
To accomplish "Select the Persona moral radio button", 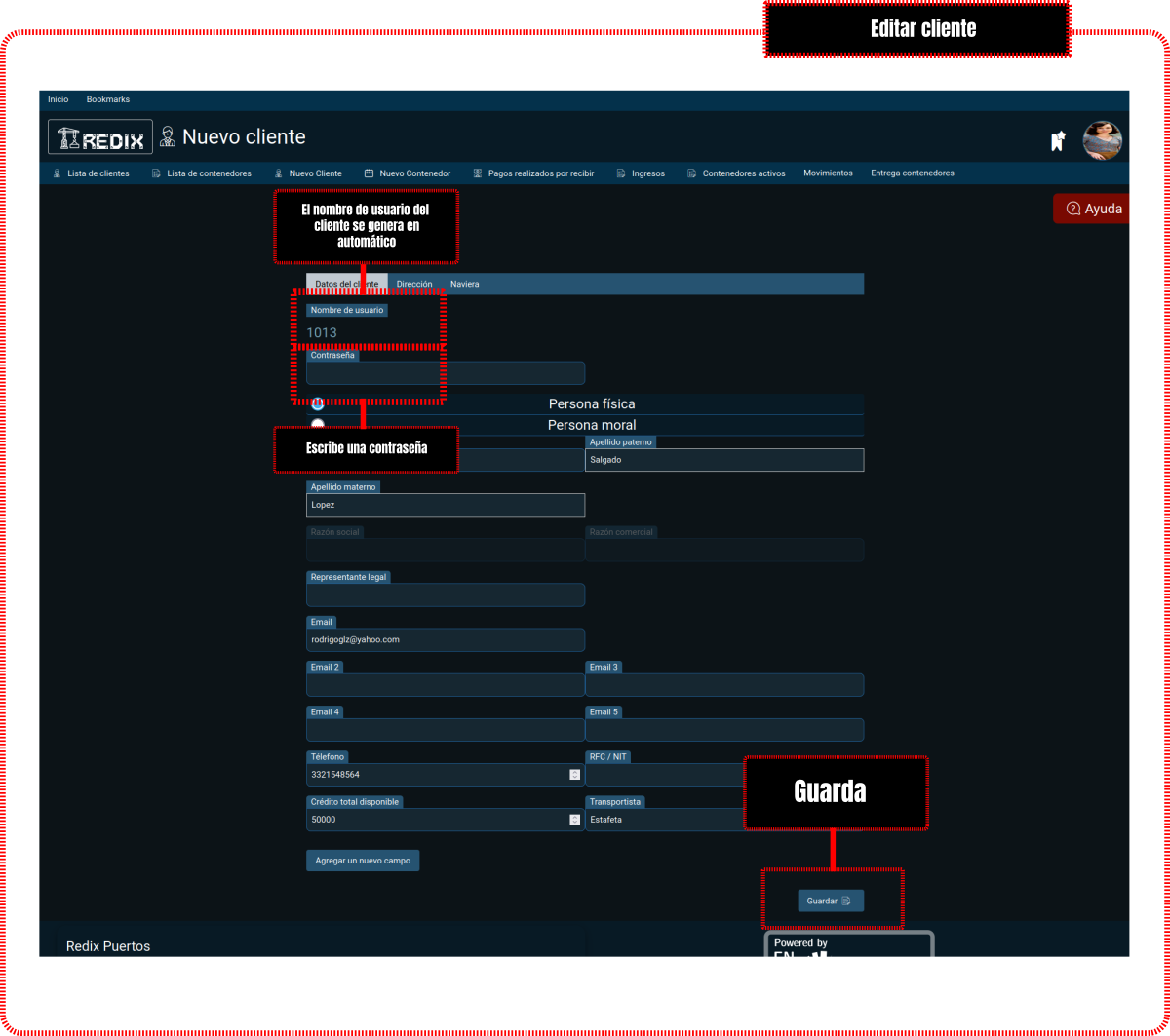I will click(x=318, y=424).
